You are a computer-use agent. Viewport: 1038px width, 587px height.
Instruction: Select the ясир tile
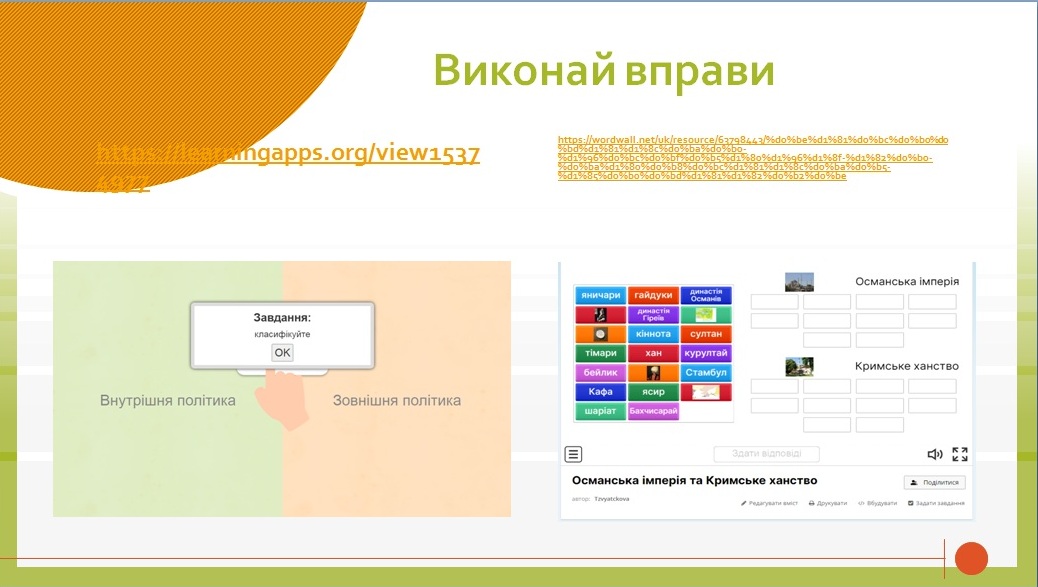653,391
